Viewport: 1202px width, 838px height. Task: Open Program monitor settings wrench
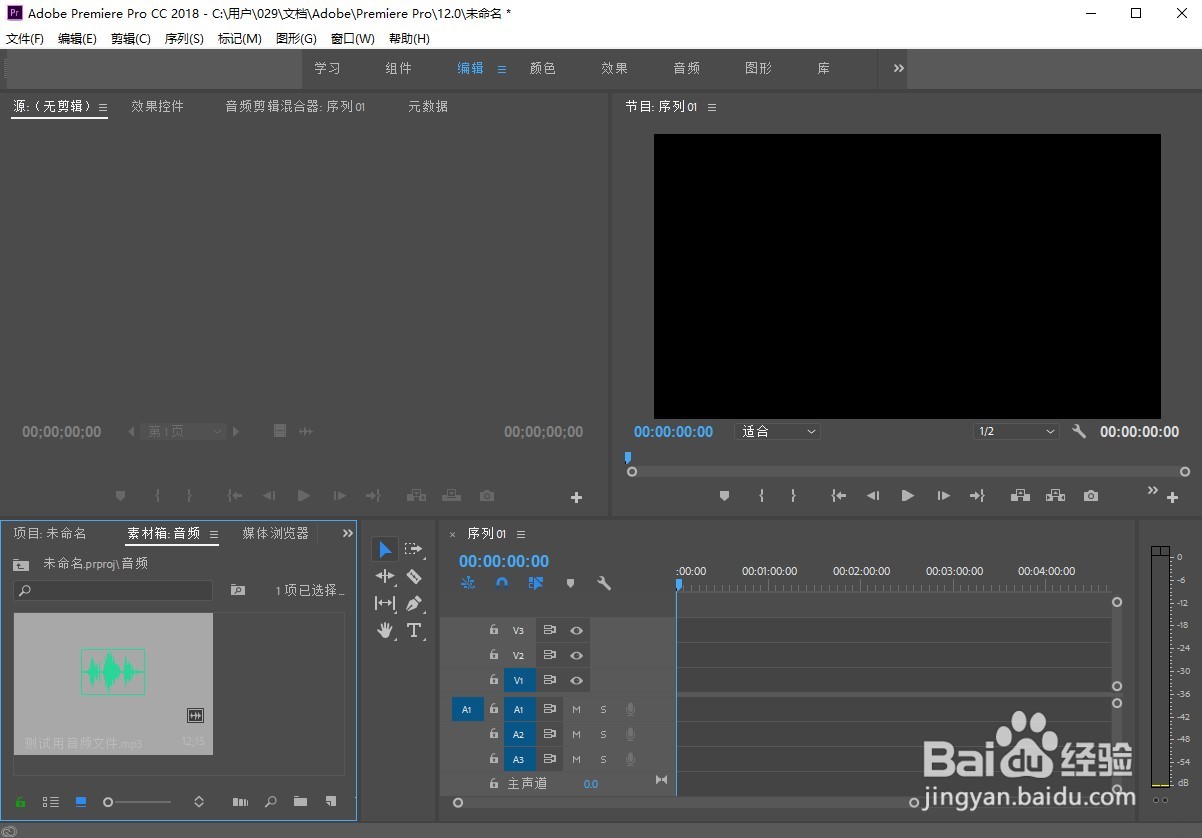[x=1079, y=431]
